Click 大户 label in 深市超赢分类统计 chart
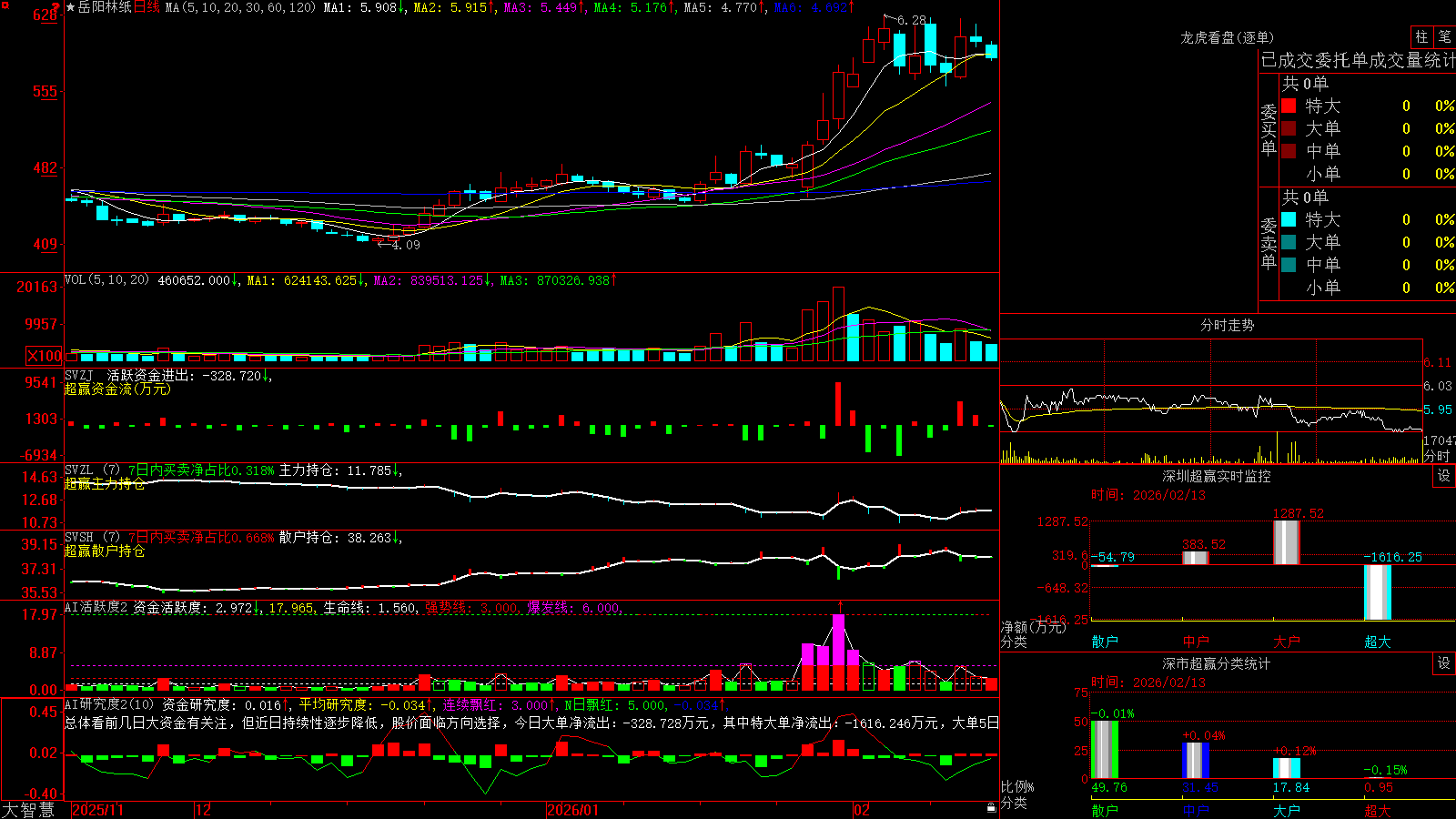Viewport: 1456px width, 819px height. tap(1287, 810)
